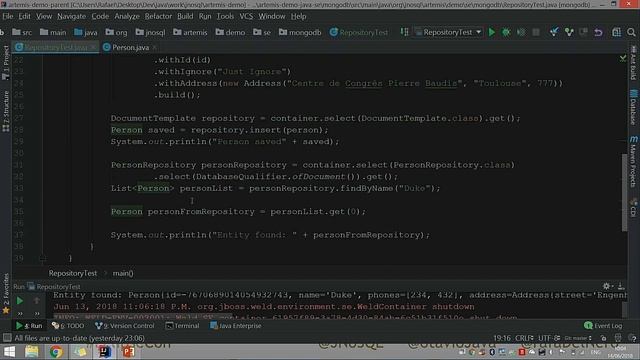Open the Refactor menu
The width and height of the screenshot is (640, 360).
[158, 16]
